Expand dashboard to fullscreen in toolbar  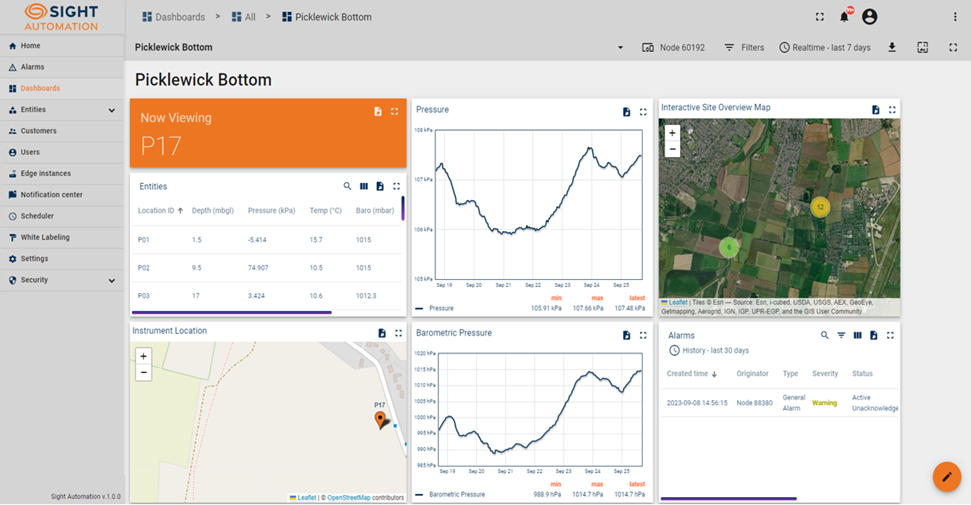coord(953,47)
